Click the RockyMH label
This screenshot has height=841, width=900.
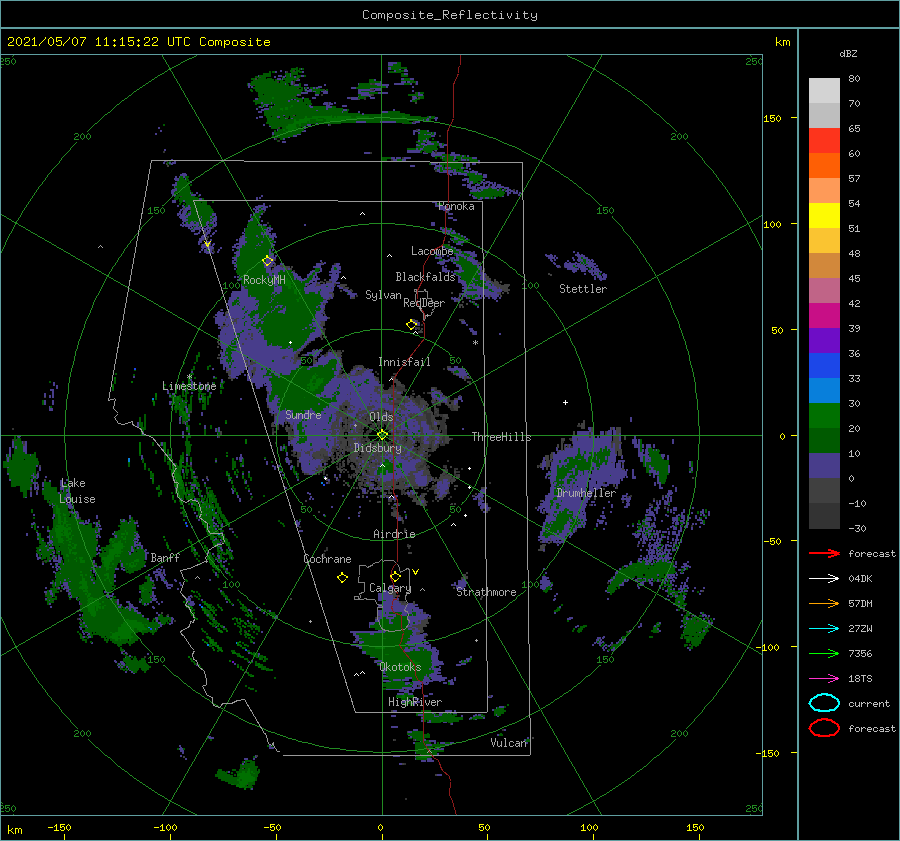[264, 280]
